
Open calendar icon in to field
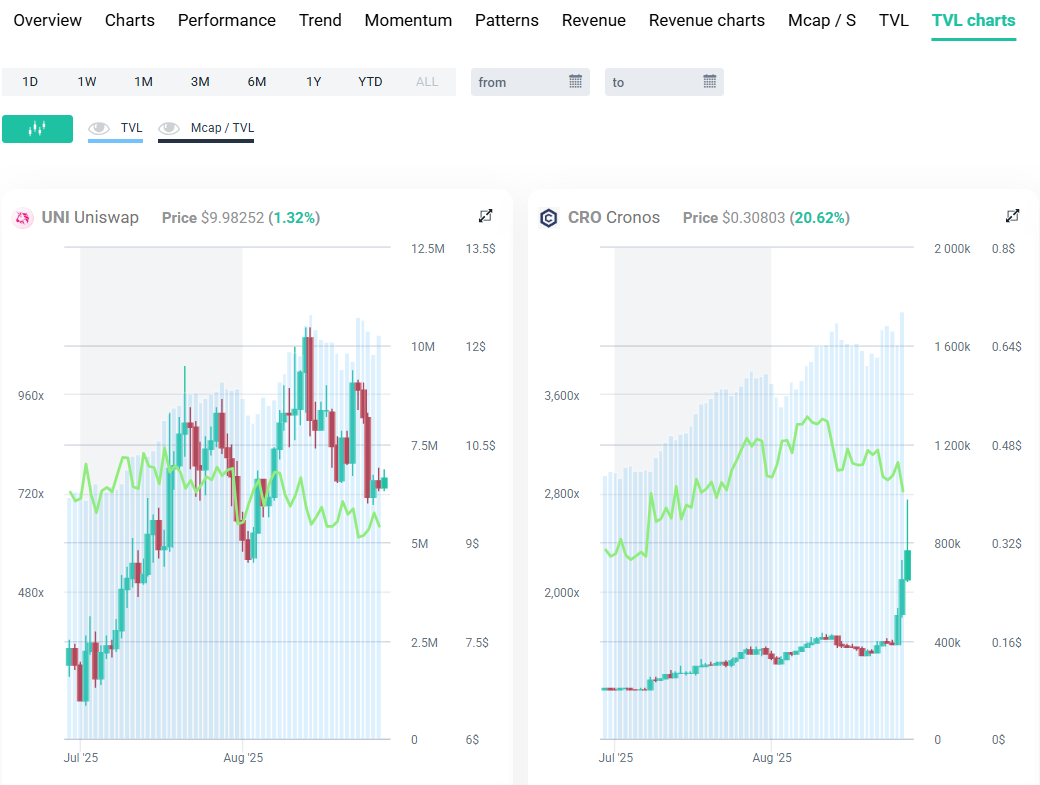[710, 82]
